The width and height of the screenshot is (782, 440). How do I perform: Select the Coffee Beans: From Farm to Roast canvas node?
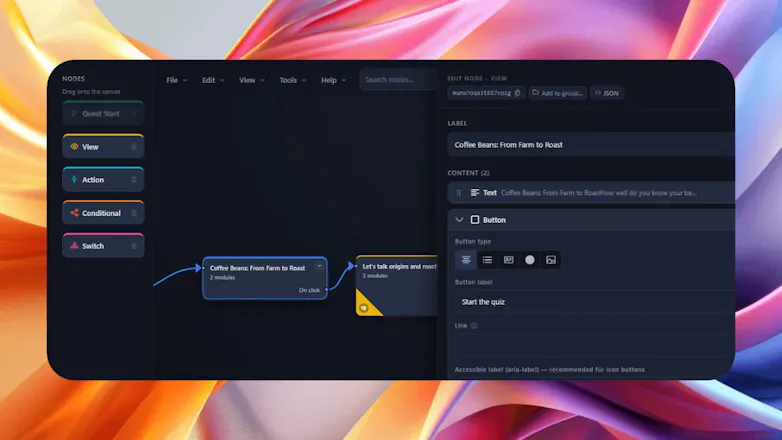point(265,278)
